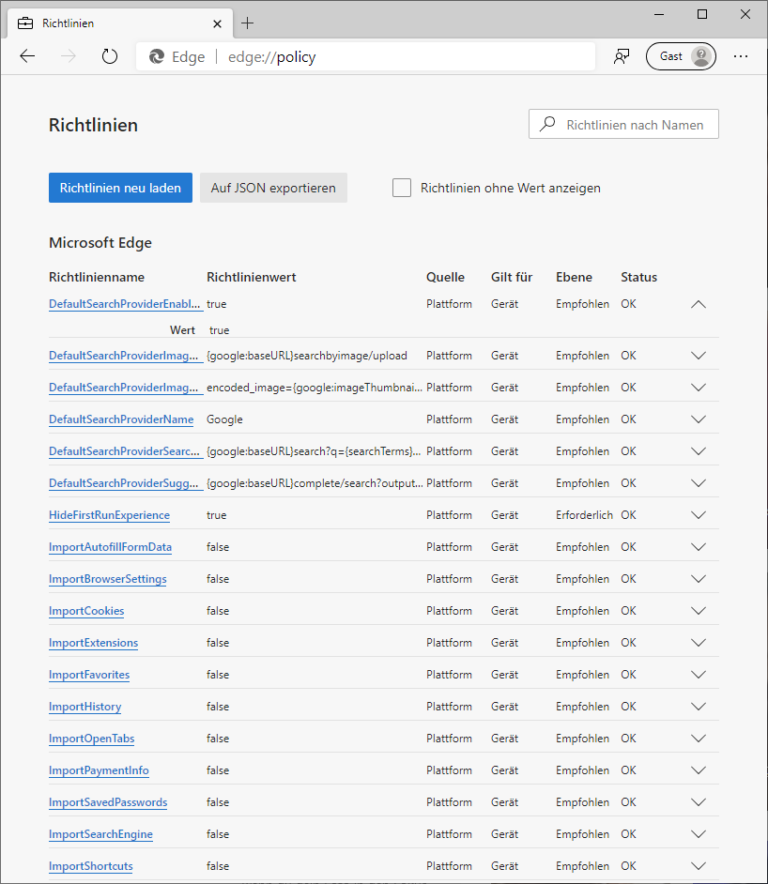The height and width of the screenshot is (884, 768).
Task: Open a new tab with the plus button
Action: coord(246,22)
